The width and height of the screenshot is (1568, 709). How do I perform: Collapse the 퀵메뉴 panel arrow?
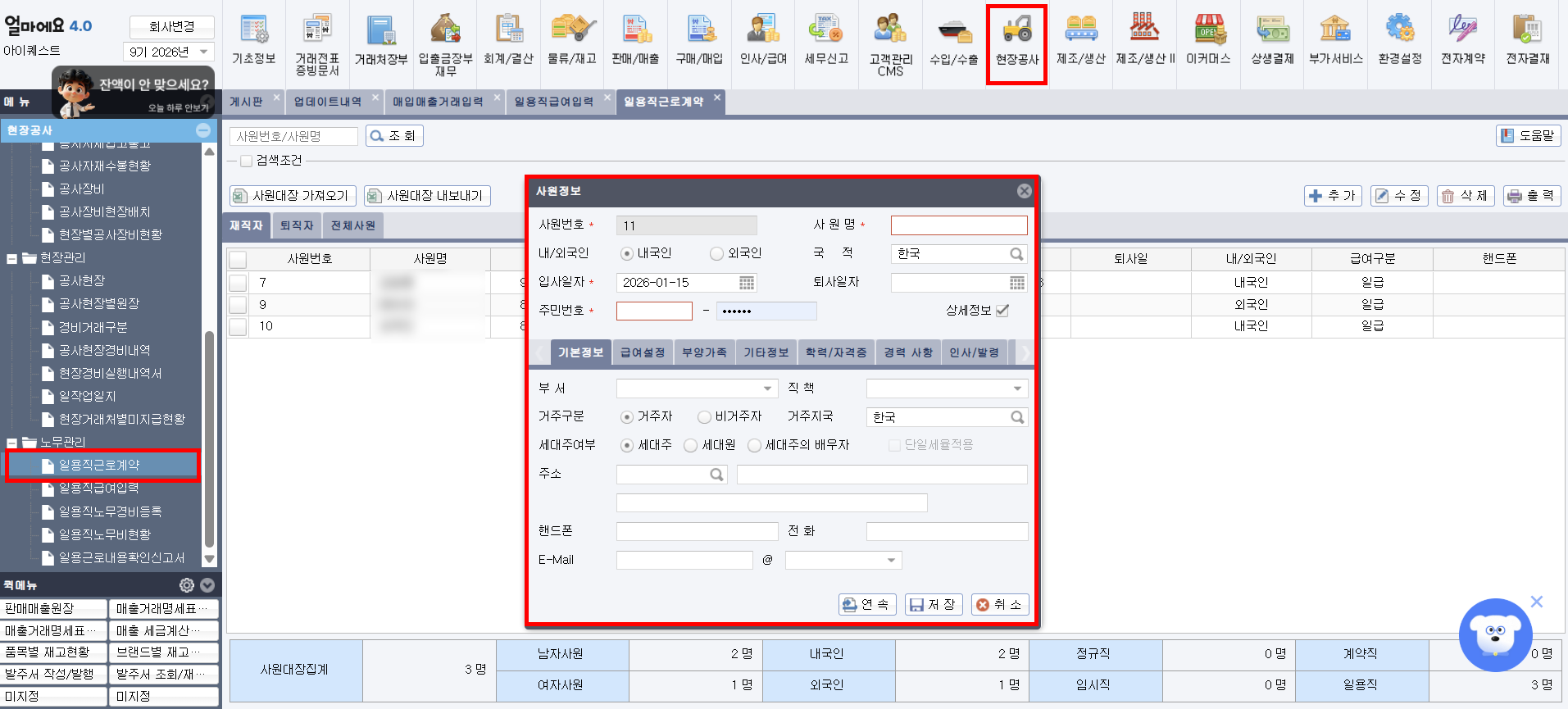[207, 585]
